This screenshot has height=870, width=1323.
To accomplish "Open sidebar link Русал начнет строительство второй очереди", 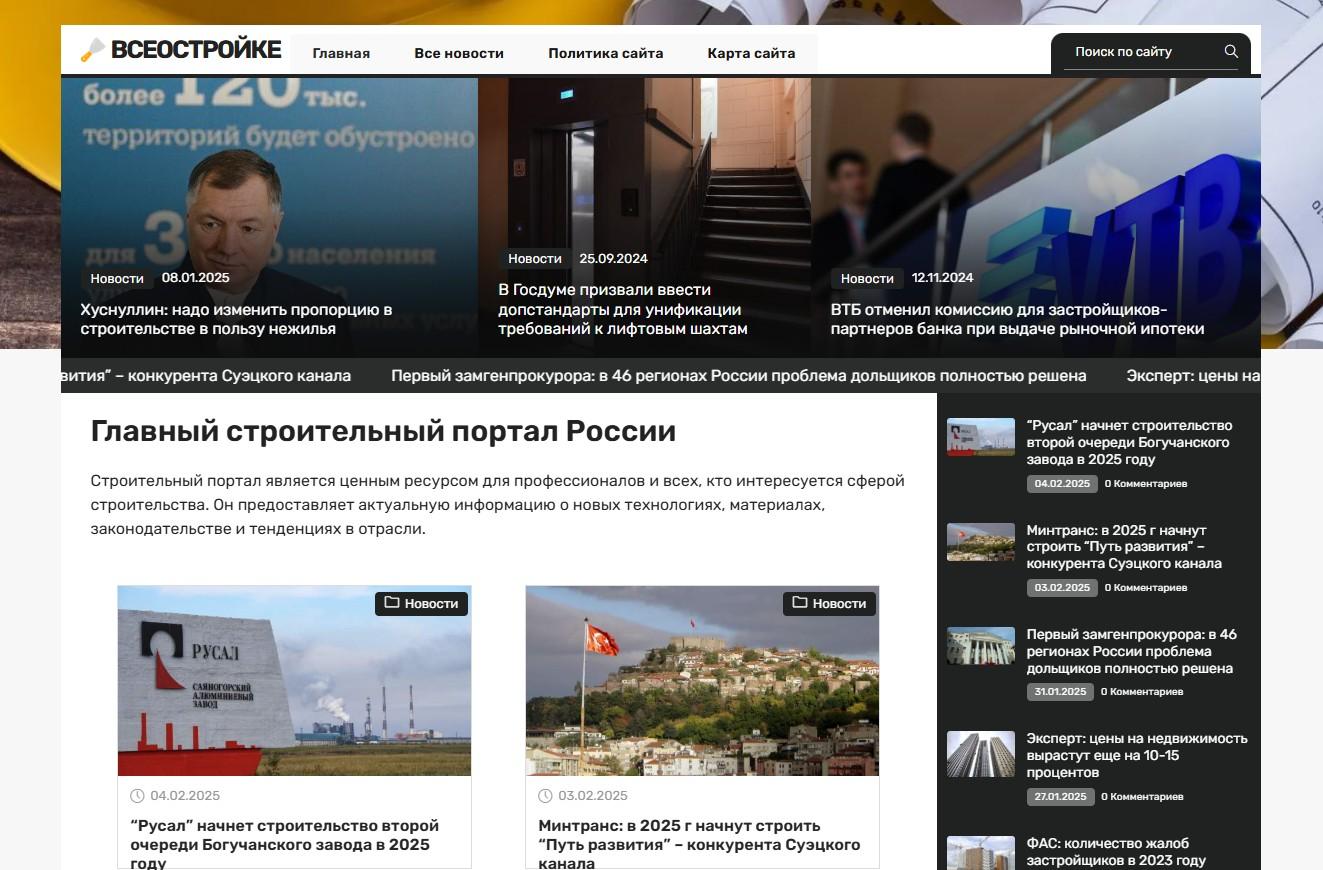I will click(x=1129, y=442).
